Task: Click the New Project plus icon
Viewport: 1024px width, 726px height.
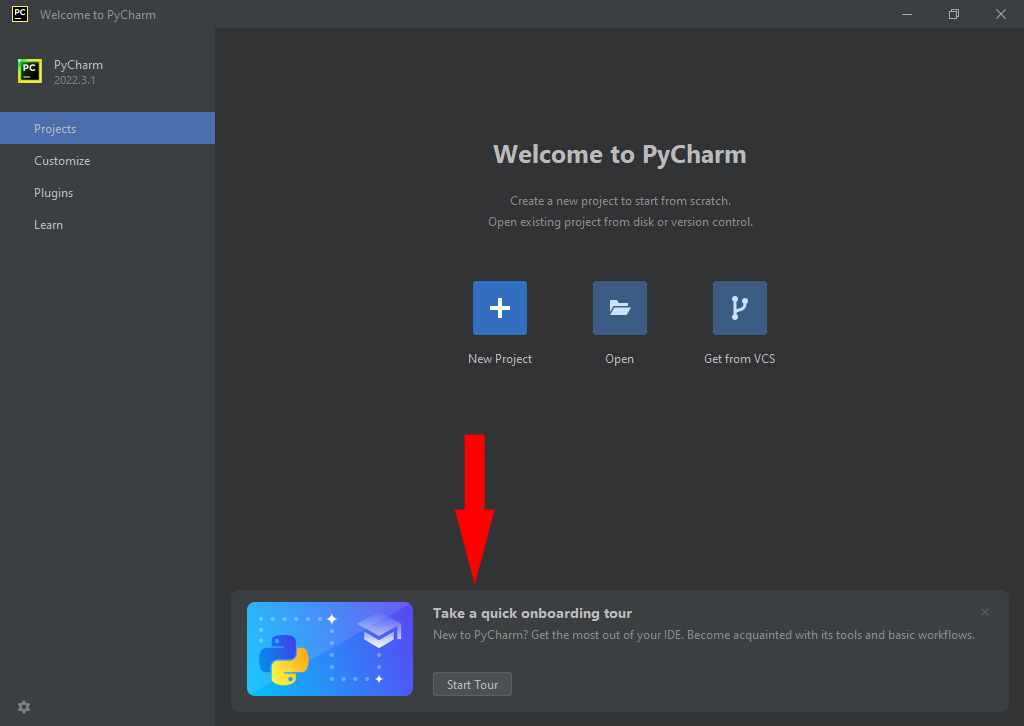Action: pos(500,308)
